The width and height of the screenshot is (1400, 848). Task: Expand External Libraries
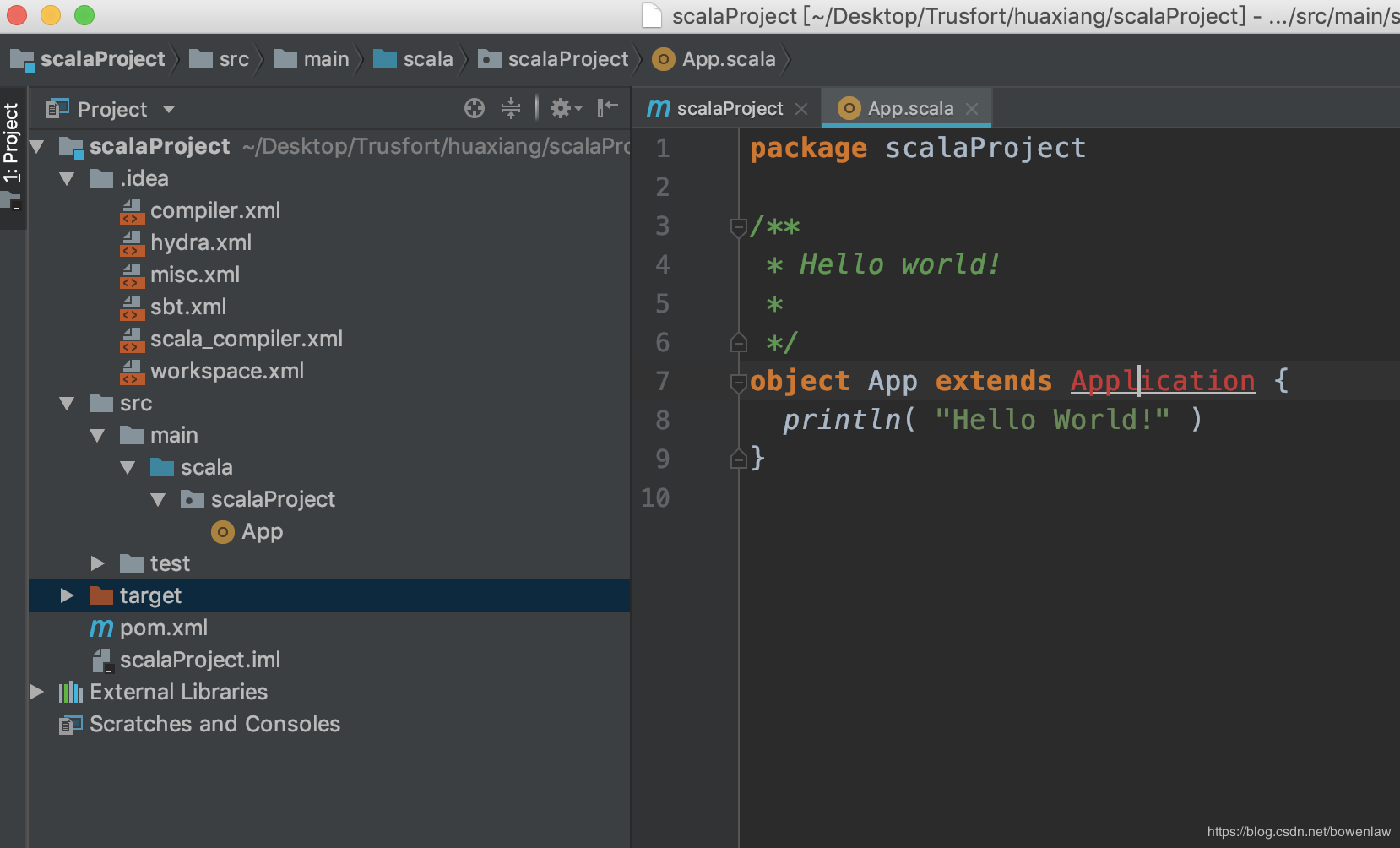pos(36,692)
